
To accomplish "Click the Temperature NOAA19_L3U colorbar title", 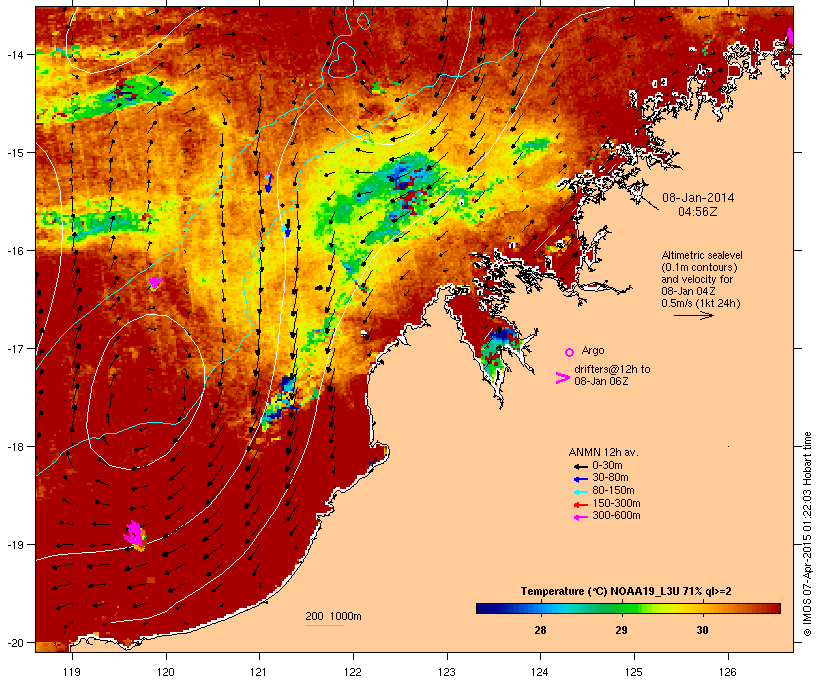I will coord(626,592).
